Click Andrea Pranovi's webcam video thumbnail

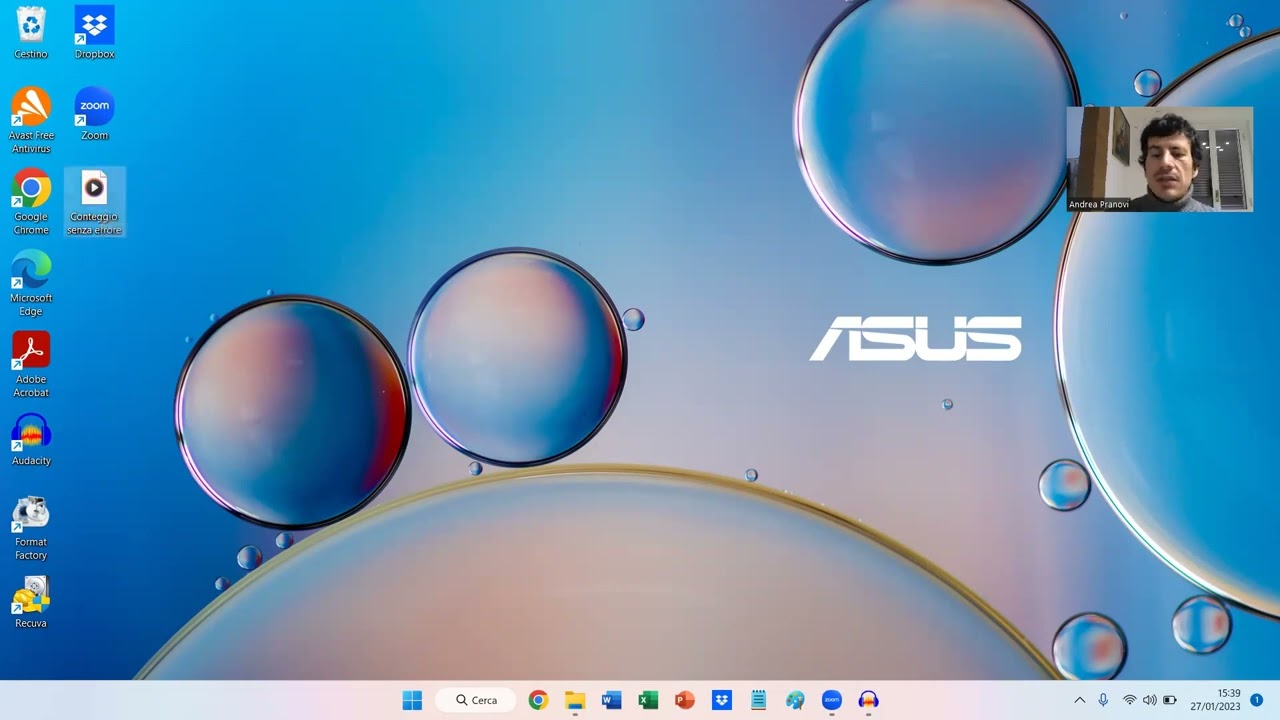(x=1160, y=159)
